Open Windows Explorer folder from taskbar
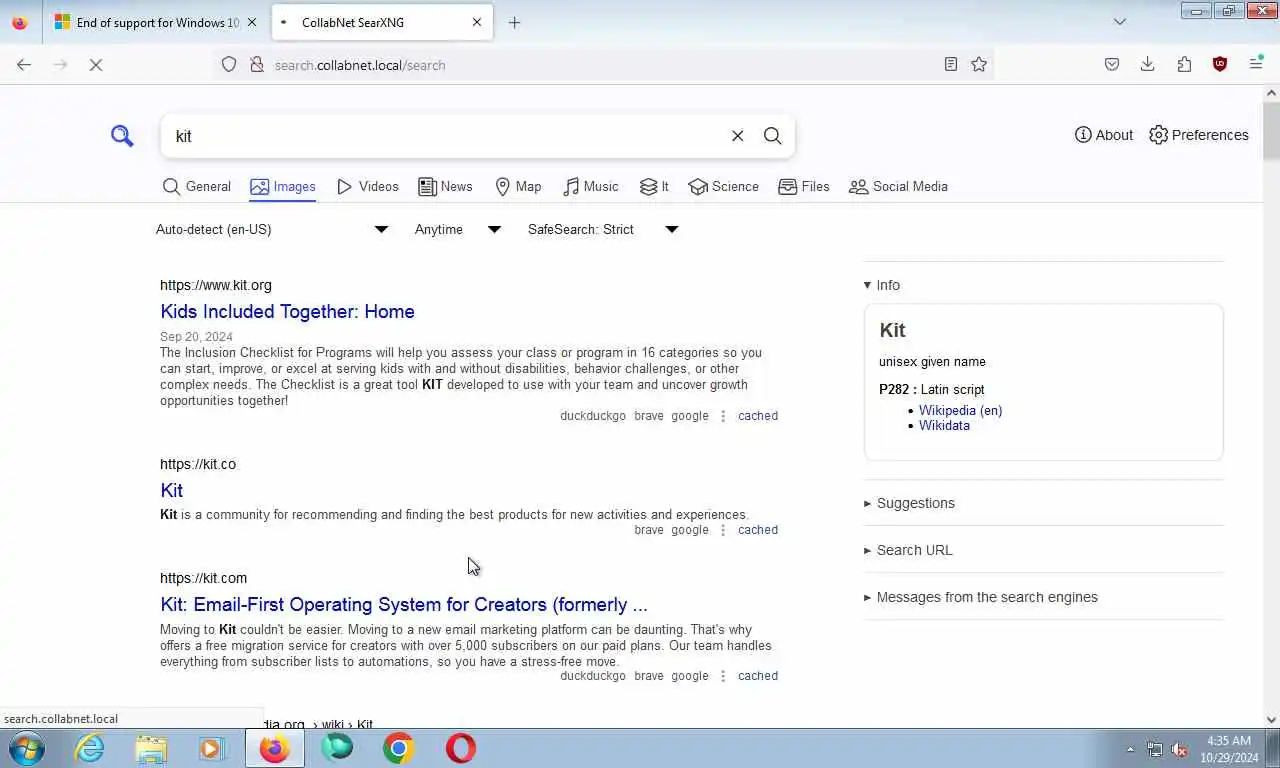The width and height of the screenshot is (1280, 768). tap(151, 748)
